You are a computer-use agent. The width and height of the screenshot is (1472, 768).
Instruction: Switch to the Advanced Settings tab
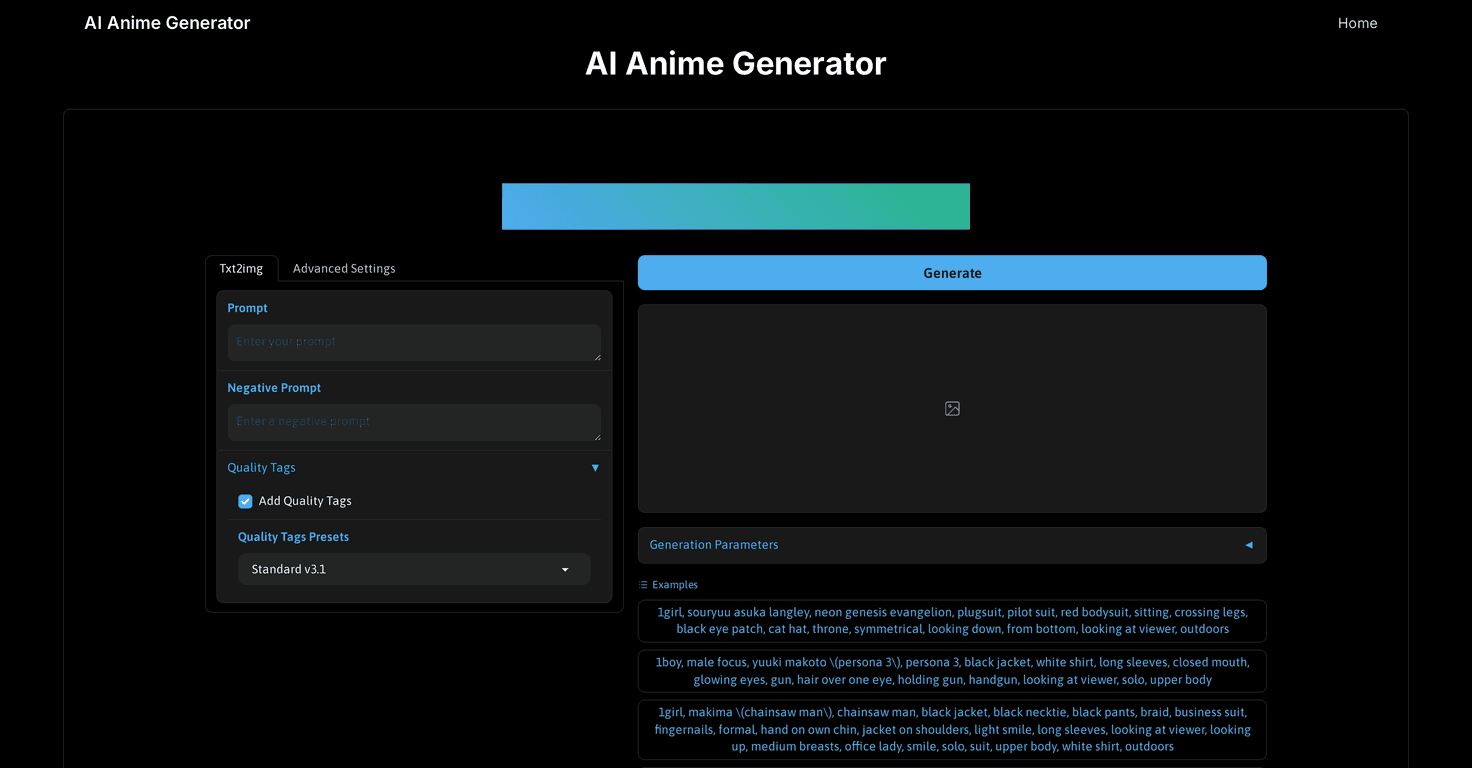pyautogui.click(x=343, y=268)
